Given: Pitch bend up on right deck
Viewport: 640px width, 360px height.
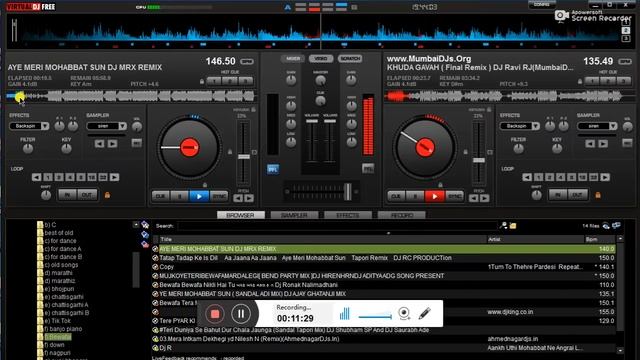Looking at the screenshot, I should coord(484,198).
